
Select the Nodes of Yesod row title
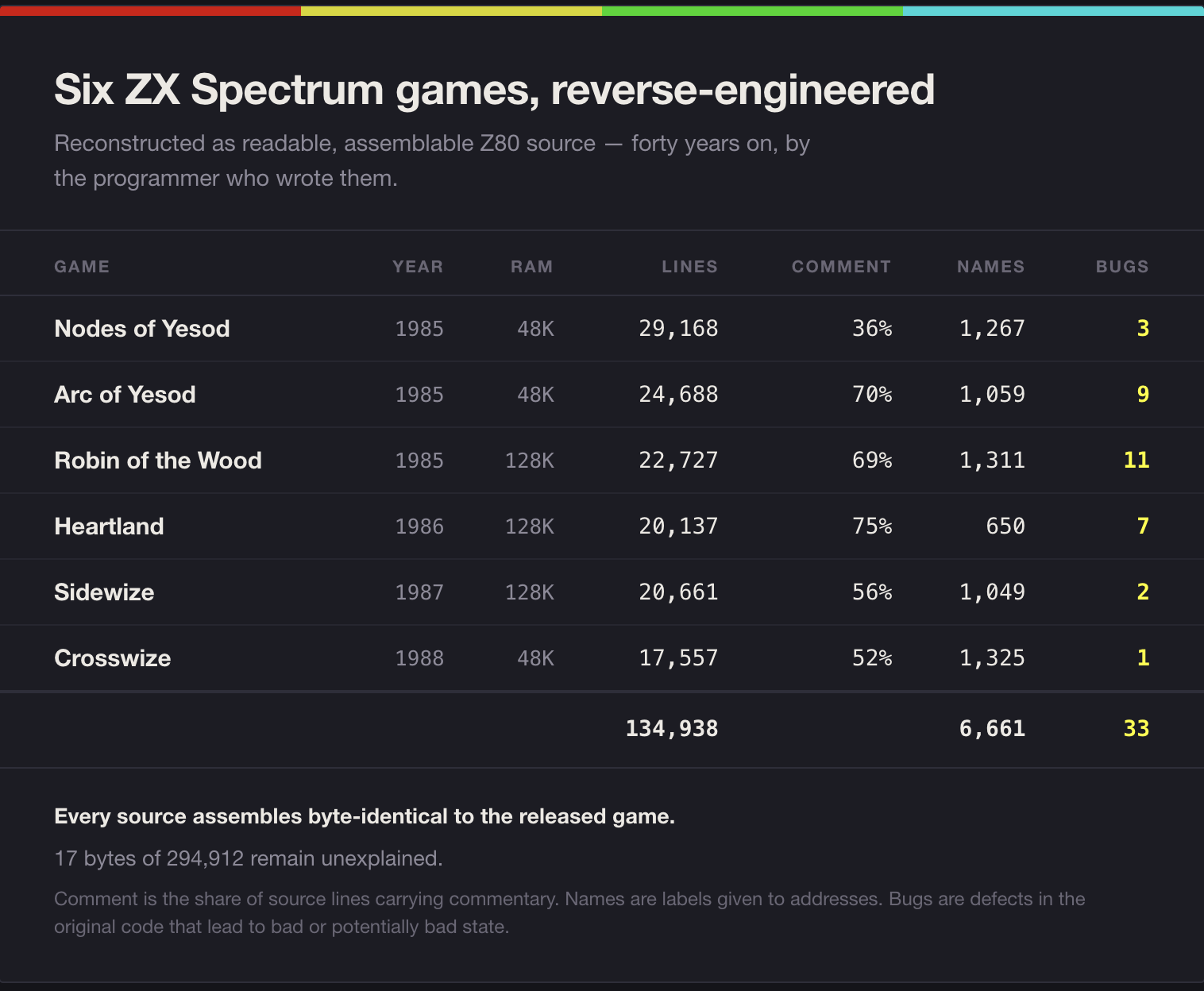pyautogui.click(x=142, y=329)
